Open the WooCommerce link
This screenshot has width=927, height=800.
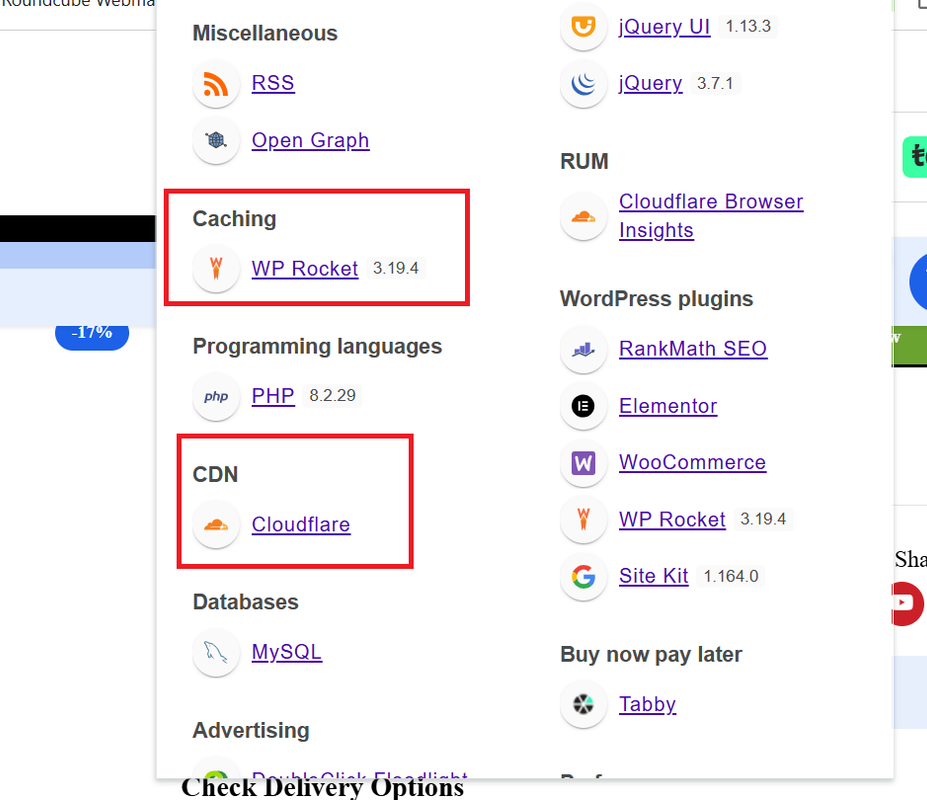pyautogui.click(x=692, y=462)
